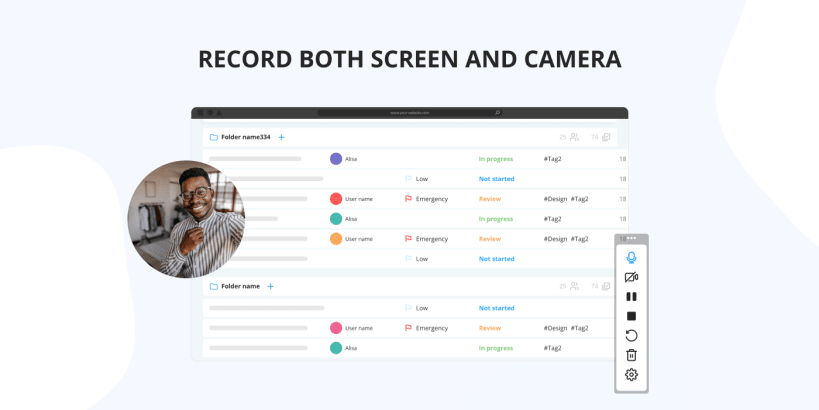Click Review status in orange User name row

(490, 239)
